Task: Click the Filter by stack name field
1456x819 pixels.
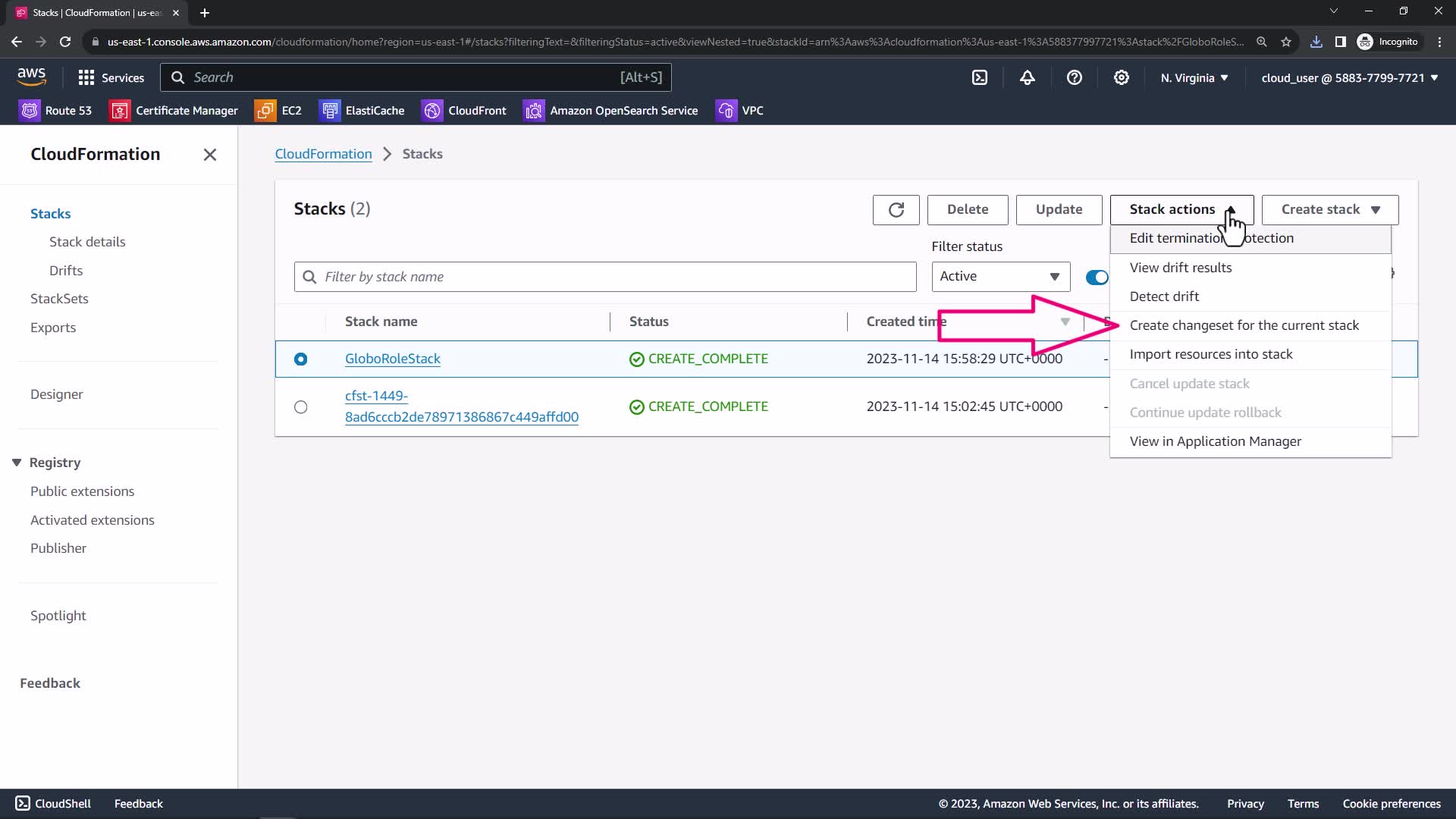Action: coord(604,277)
